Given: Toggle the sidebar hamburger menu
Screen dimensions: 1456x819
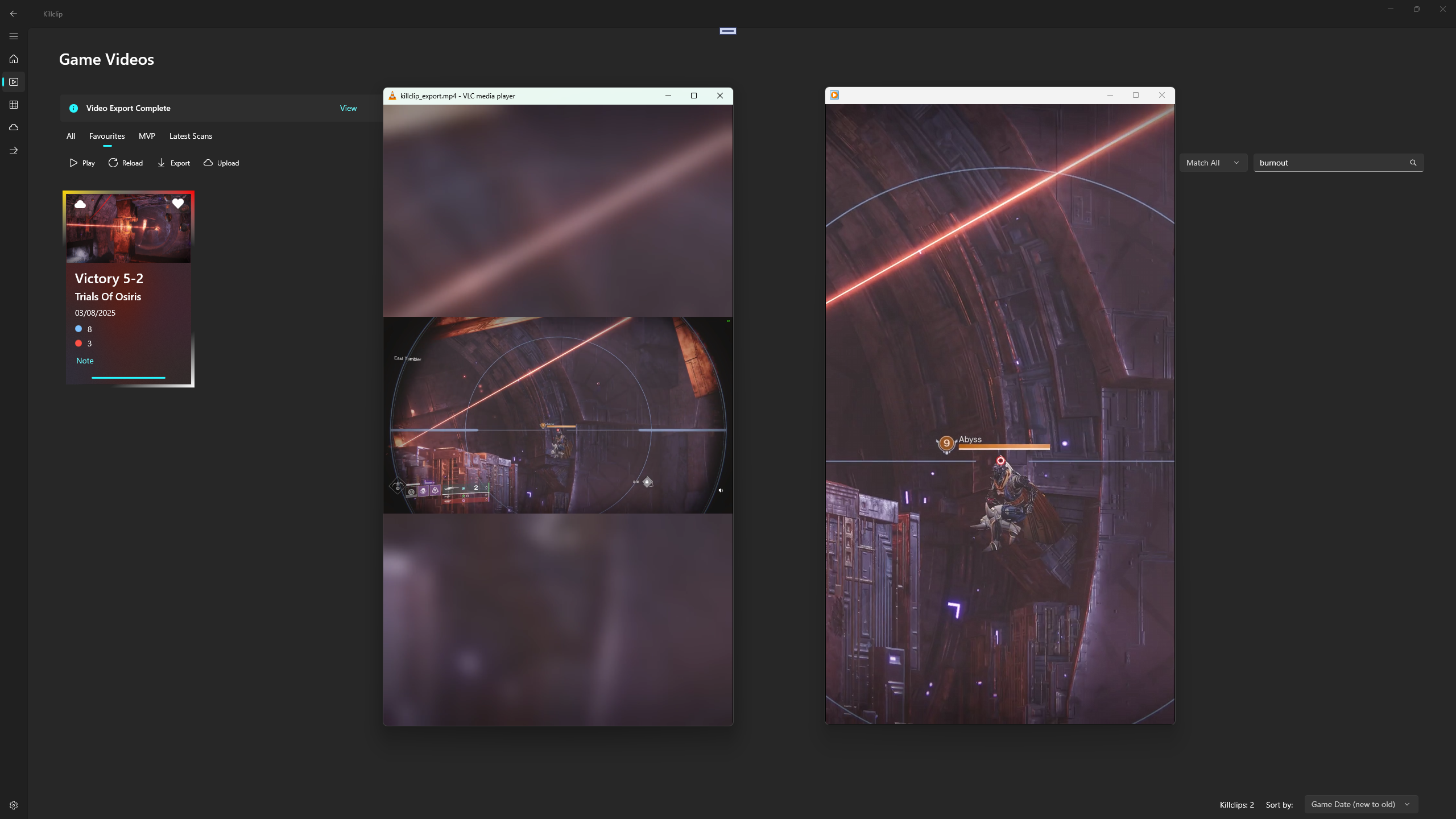Looking at the screenshot, I should [13, 36].
